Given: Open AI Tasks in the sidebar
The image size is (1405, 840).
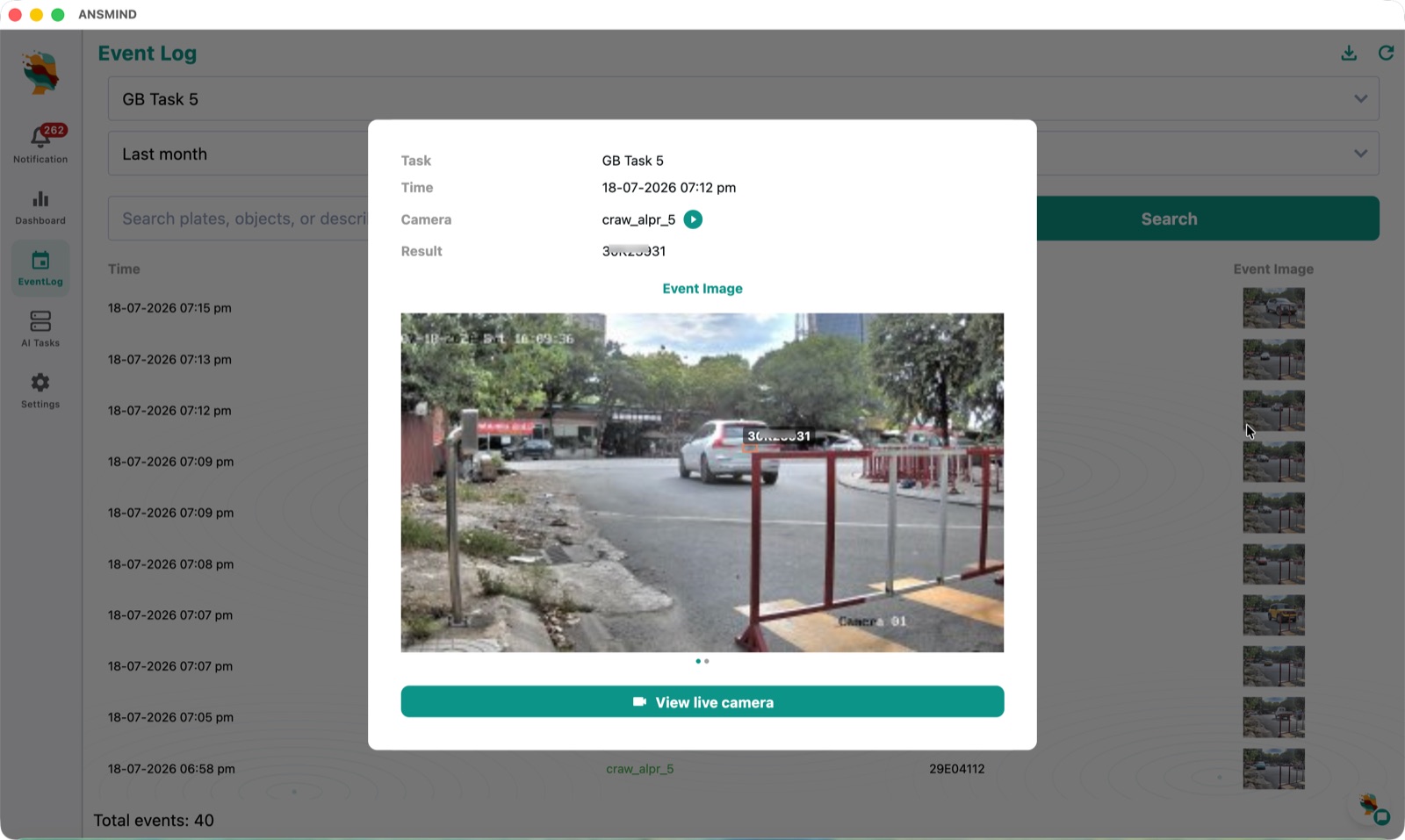Looking at the screenshot, I should 40,329.
